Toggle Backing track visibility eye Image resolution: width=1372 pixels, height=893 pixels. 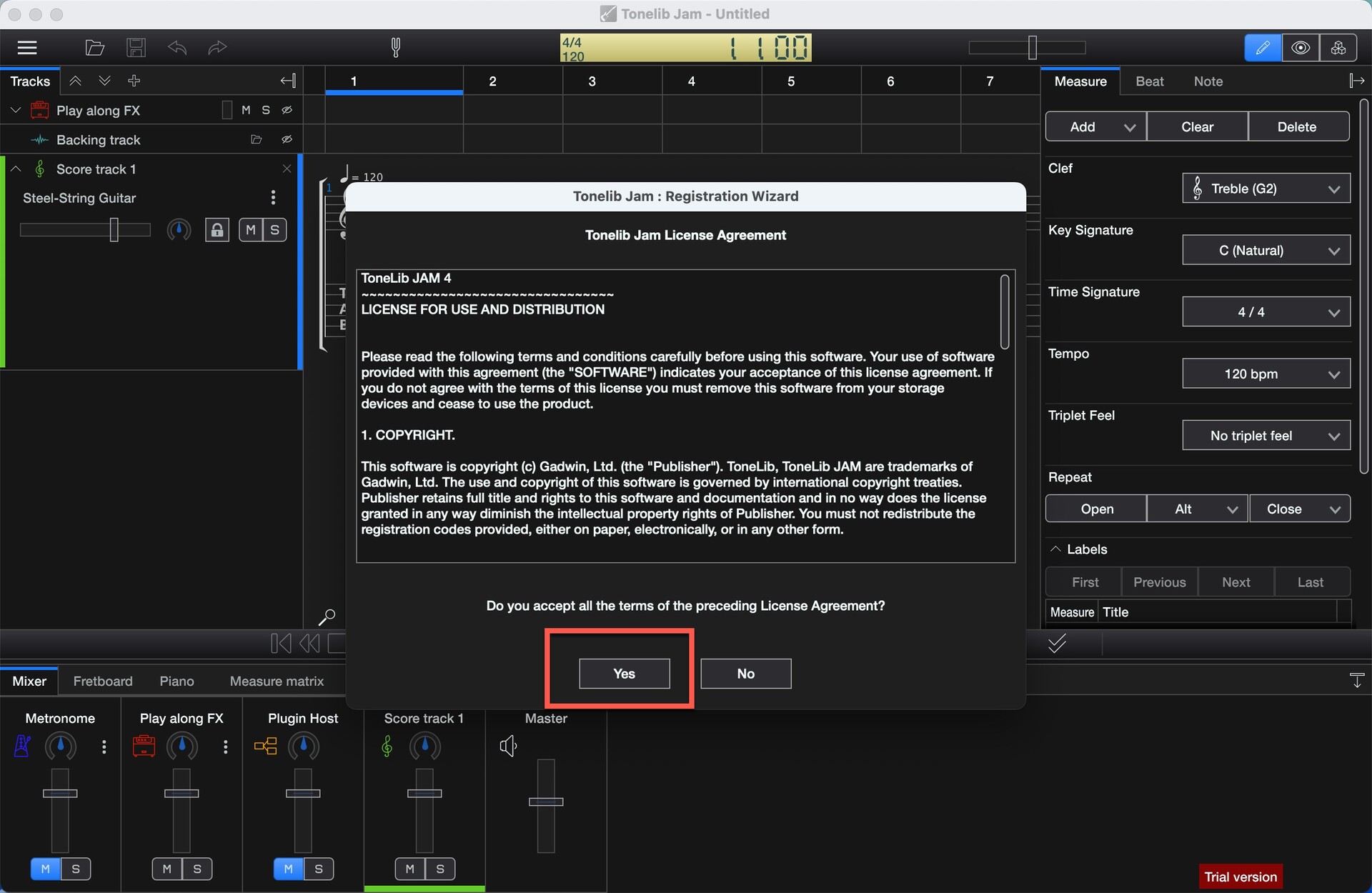coord(287,140)
